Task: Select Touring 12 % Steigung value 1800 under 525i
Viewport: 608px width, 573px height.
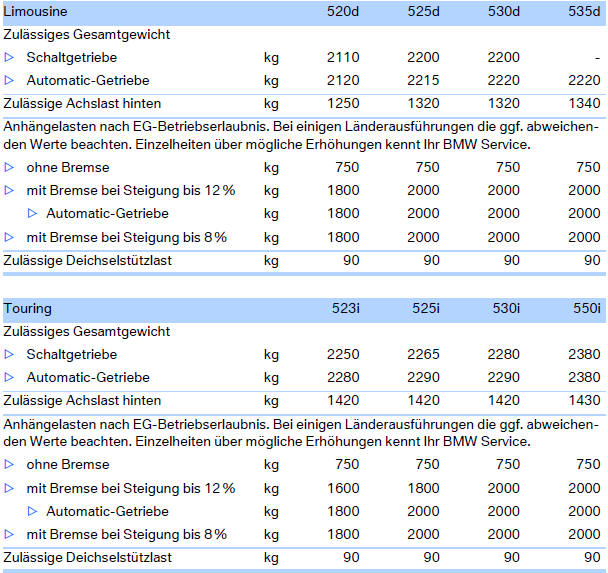Action: 423,488
